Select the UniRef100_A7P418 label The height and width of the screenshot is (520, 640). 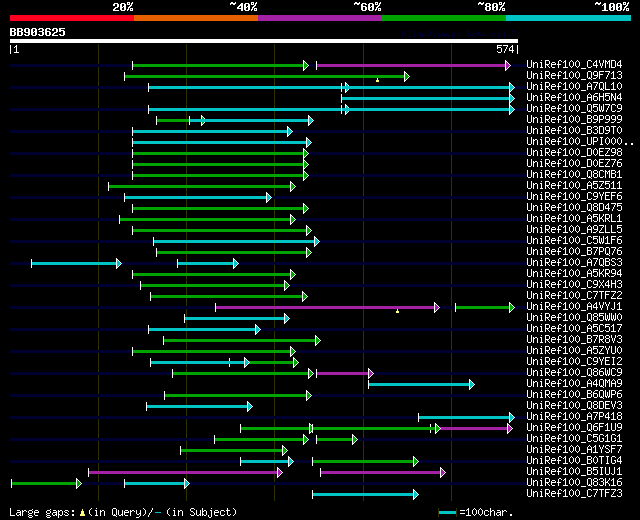[x=574, y=417]
